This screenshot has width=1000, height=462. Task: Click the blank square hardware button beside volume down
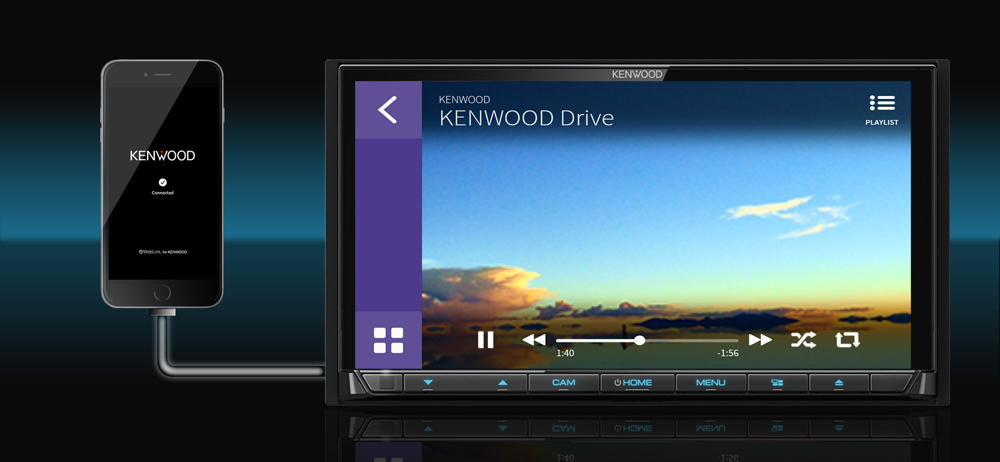(386, 383)
